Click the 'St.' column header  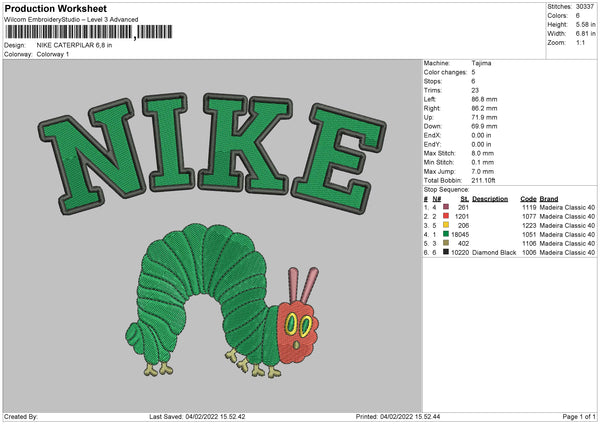(465, 199)
